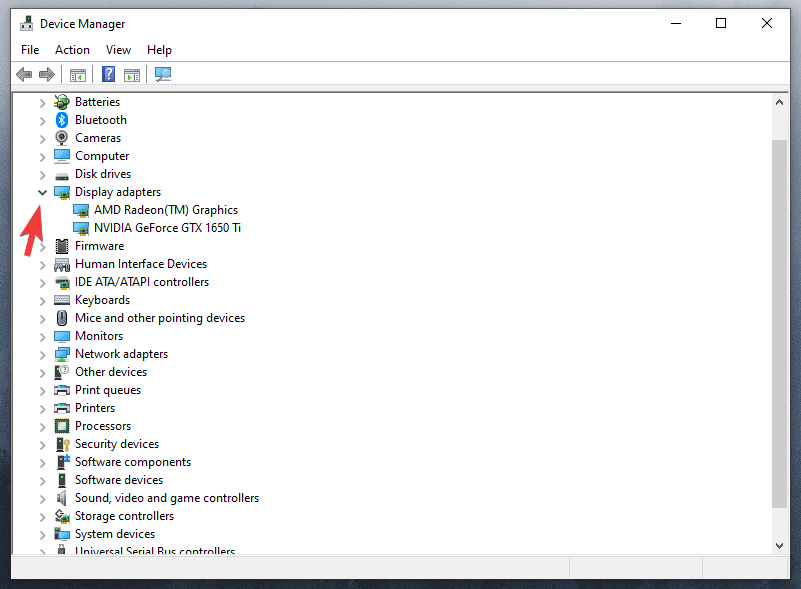This screenshot has width=801, height=589.
Task: Expand the Network adapters node
Action: 42,355
